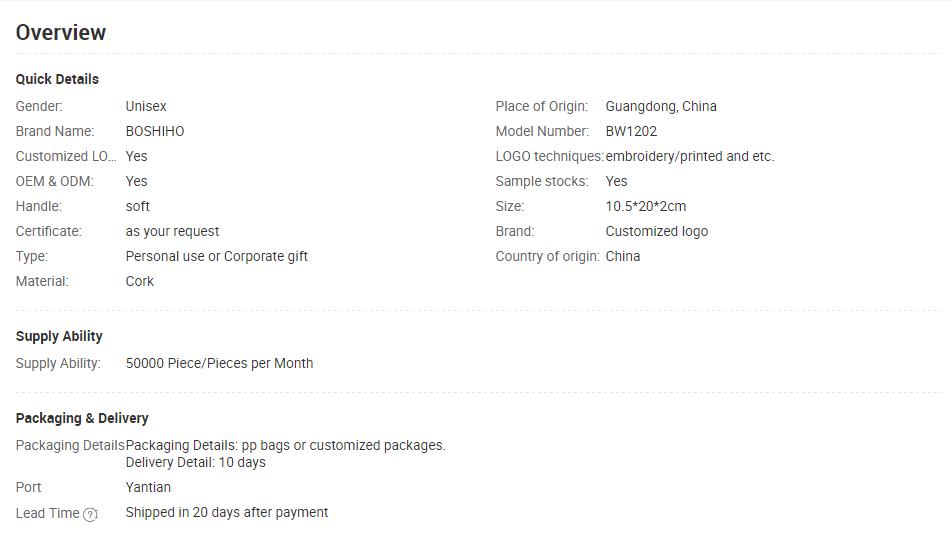This screenshot has width=951, height=543.
Task: Click the Lead Time help question-mark icon
Action: click(x=90, y=514)
